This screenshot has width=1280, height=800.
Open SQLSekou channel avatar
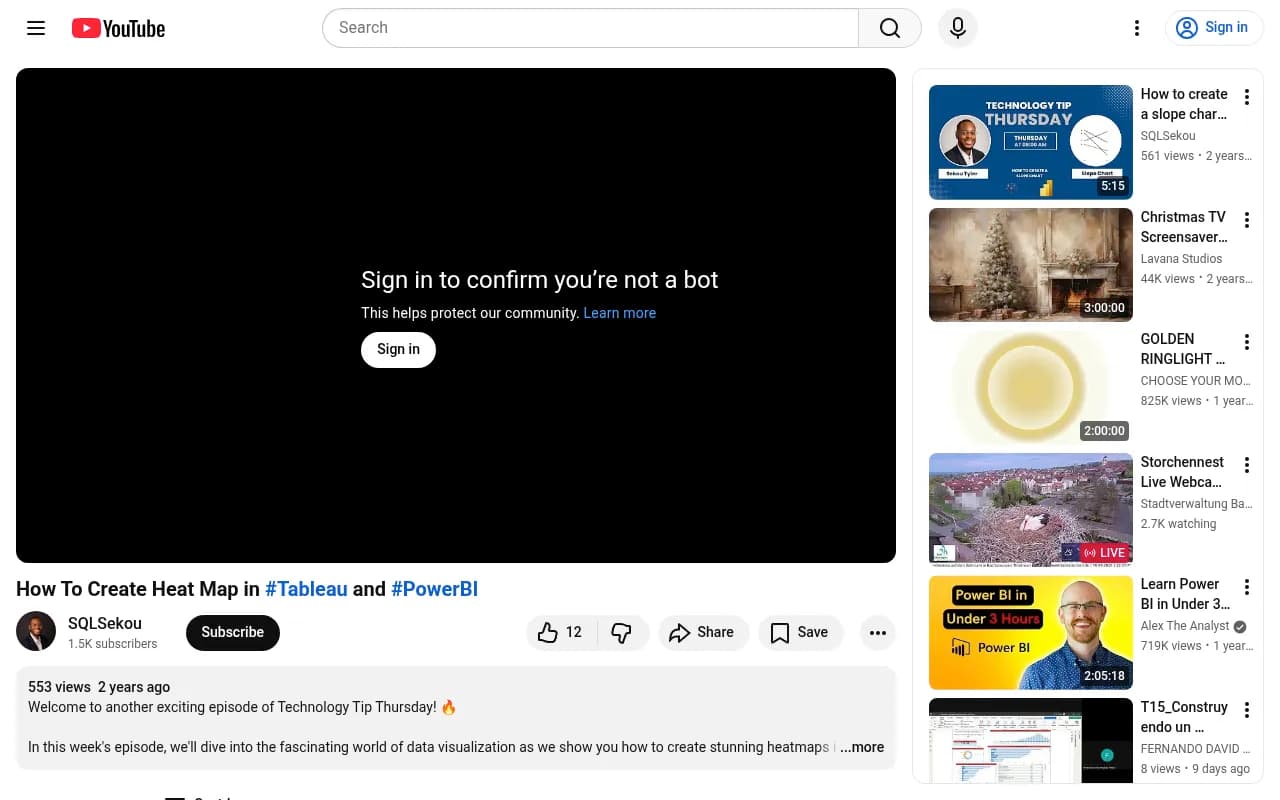coord(36,632)
